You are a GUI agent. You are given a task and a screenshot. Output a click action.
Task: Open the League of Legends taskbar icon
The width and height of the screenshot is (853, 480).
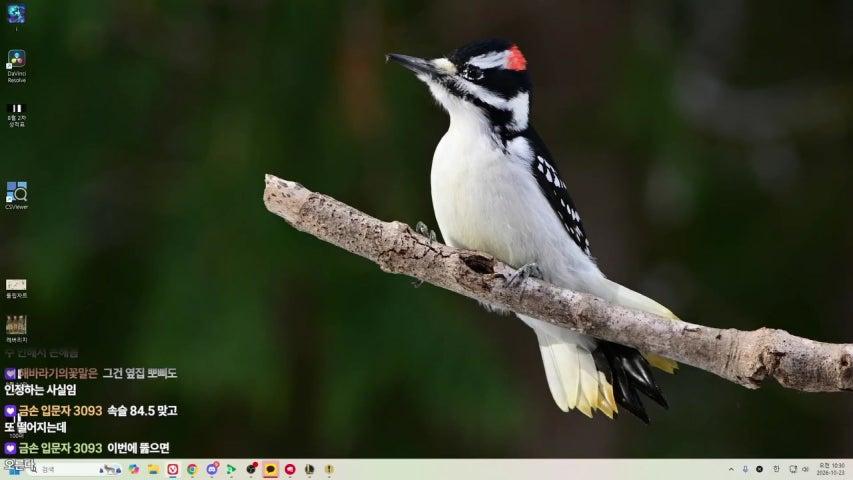[x=310, y=469]
